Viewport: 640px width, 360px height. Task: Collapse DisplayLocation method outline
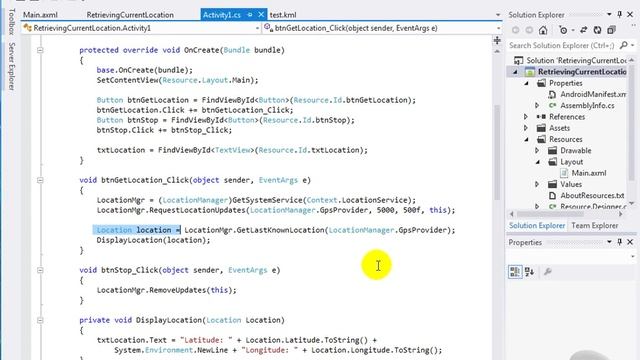click(40, 320)
